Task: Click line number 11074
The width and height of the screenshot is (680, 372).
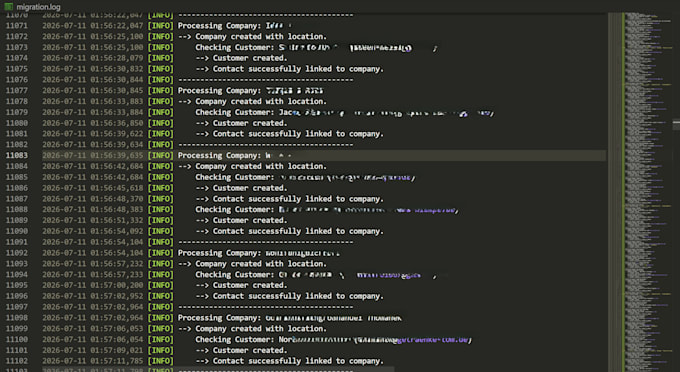Action: point(16,58)
